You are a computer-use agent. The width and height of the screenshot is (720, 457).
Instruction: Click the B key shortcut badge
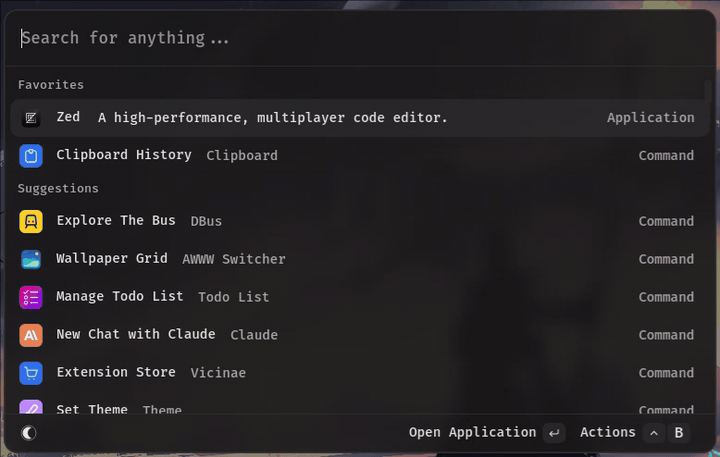[x=679, y=433]
